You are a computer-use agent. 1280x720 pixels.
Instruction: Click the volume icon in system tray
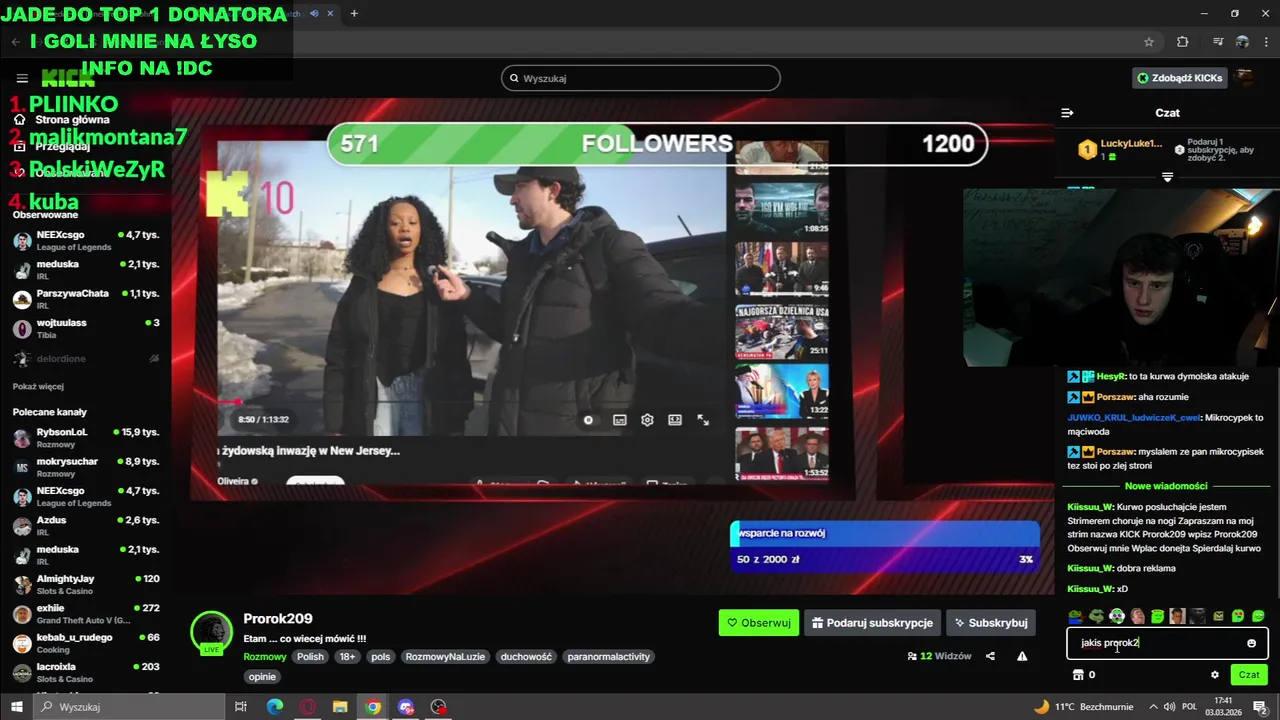1170,707
